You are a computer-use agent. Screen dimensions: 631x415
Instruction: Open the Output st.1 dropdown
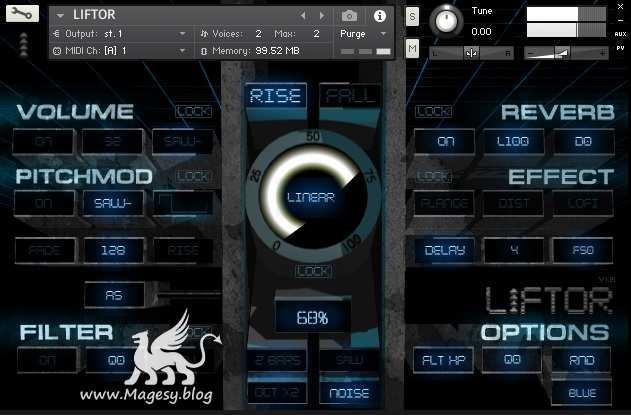tap(119, 33)
